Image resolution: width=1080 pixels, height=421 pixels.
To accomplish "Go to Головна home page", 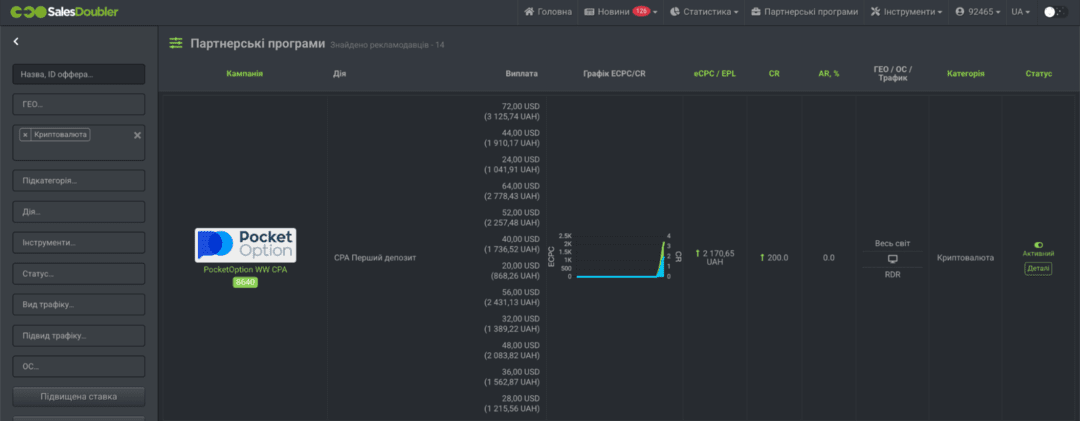I will coord(548,12).
